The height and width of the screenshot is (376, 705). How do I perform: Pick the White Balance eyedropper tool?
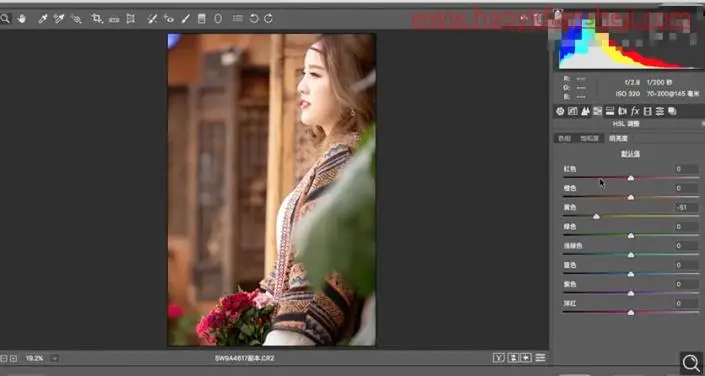click(43, 18)
